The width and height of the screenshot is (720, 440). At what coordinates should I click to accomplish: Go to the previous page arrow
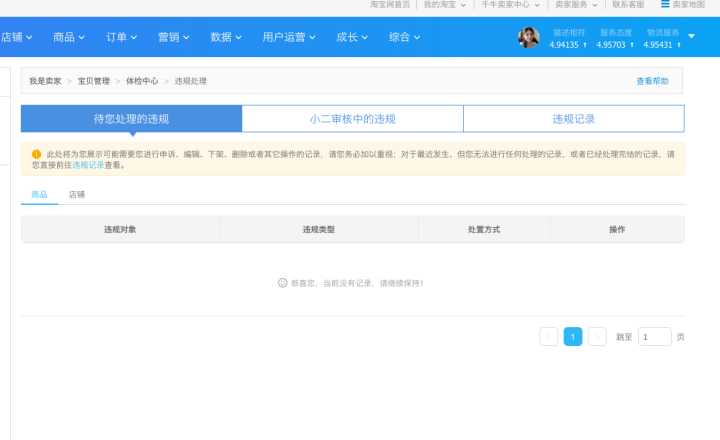pyautogui.click(x=548, y=337)
